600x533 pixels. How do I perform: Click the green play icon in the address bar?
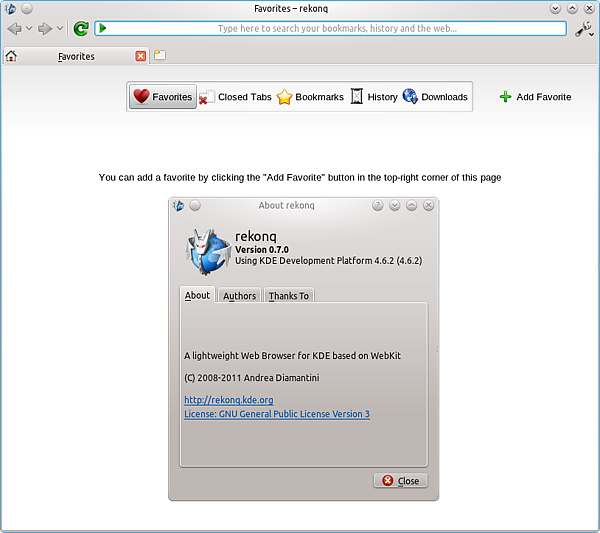[x=103, y=28]
